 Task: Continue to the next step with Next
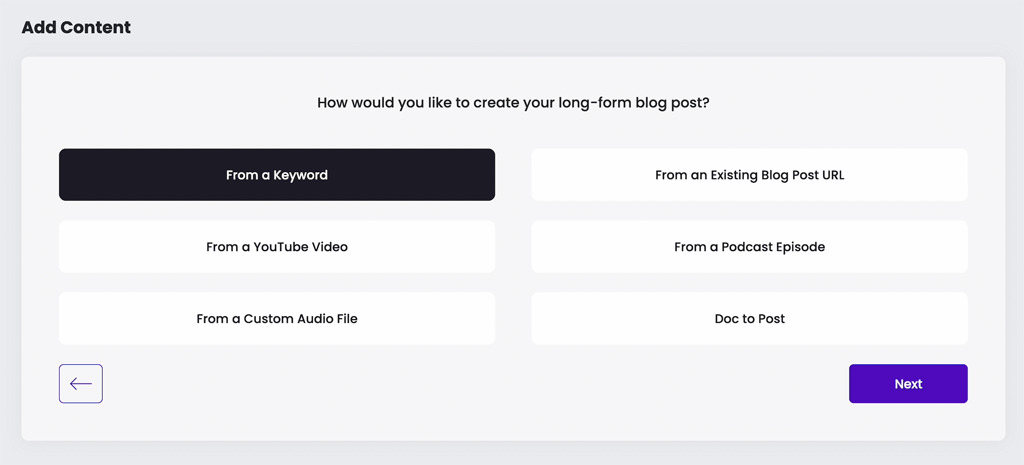pos(908,383)
